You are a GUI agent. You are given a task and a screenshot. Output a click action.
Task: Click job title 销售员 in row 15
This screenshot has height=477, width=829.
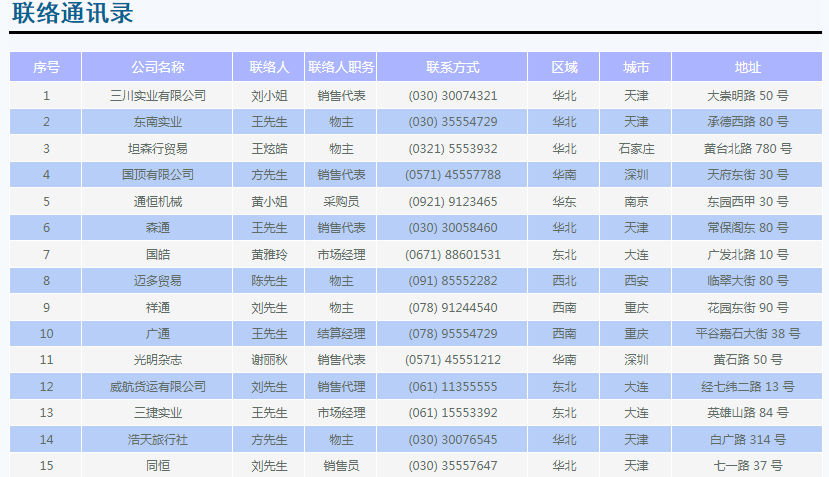[x=340, y=465]
